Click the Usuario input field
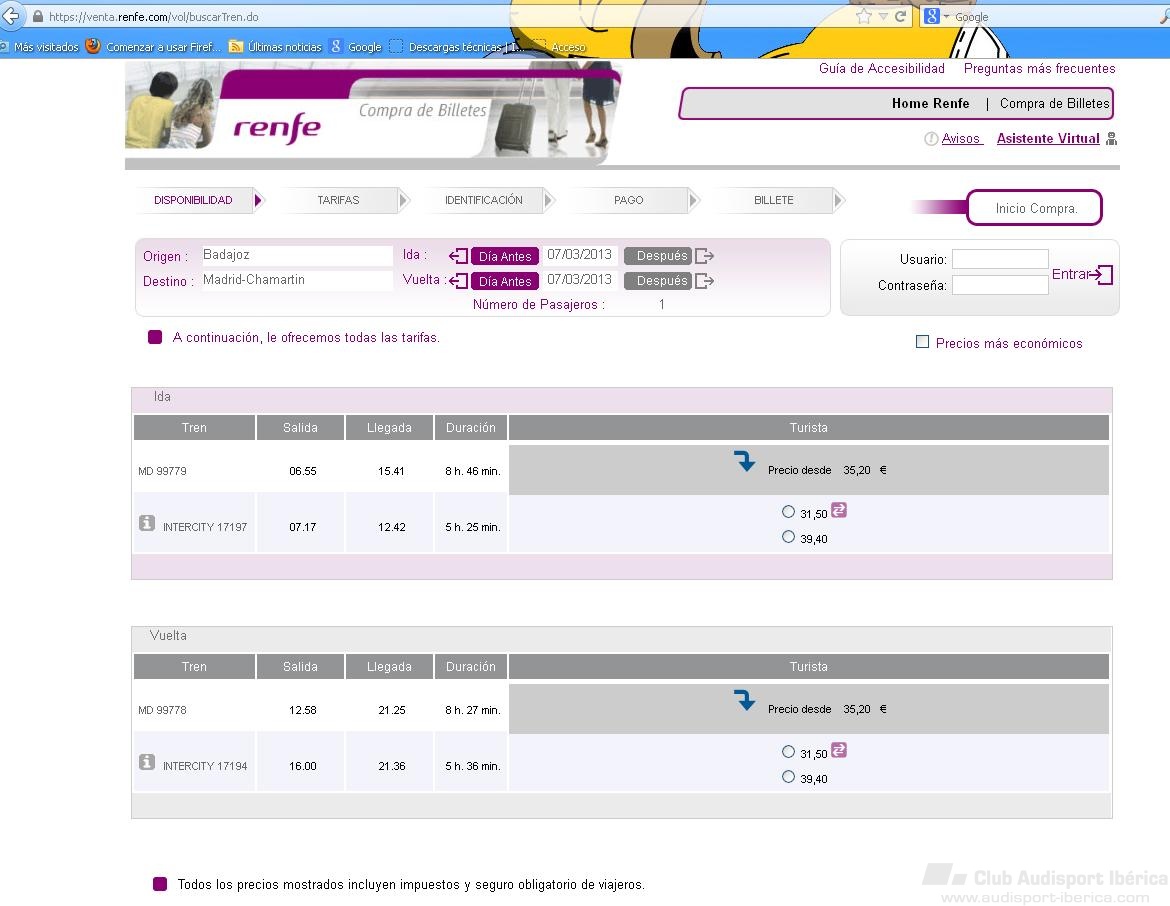The image size is (1170, 906). coord(999,259)
